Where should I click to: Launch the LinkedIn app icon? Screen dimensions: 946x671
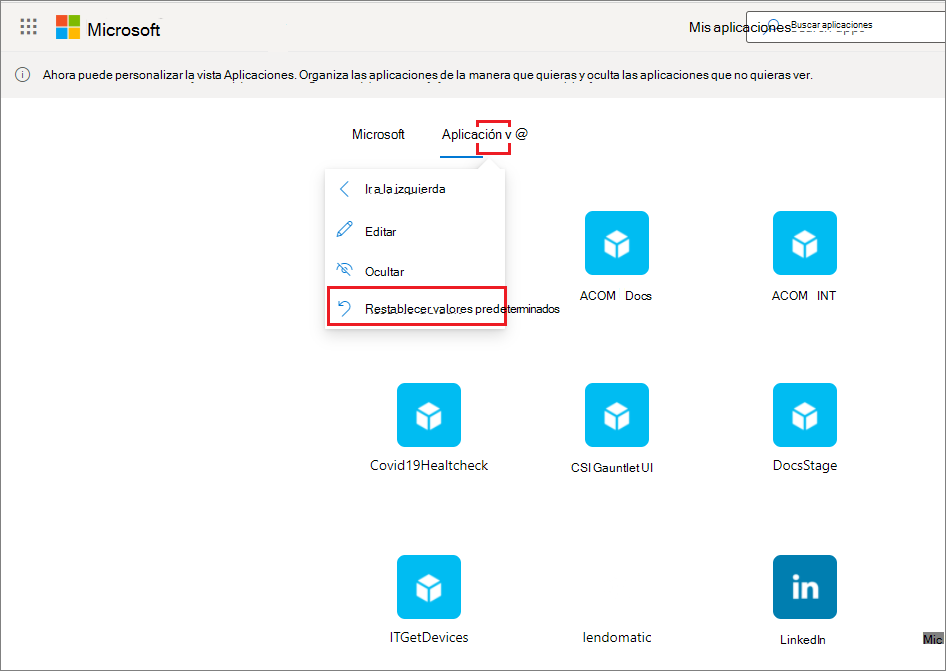pos(805,587)
